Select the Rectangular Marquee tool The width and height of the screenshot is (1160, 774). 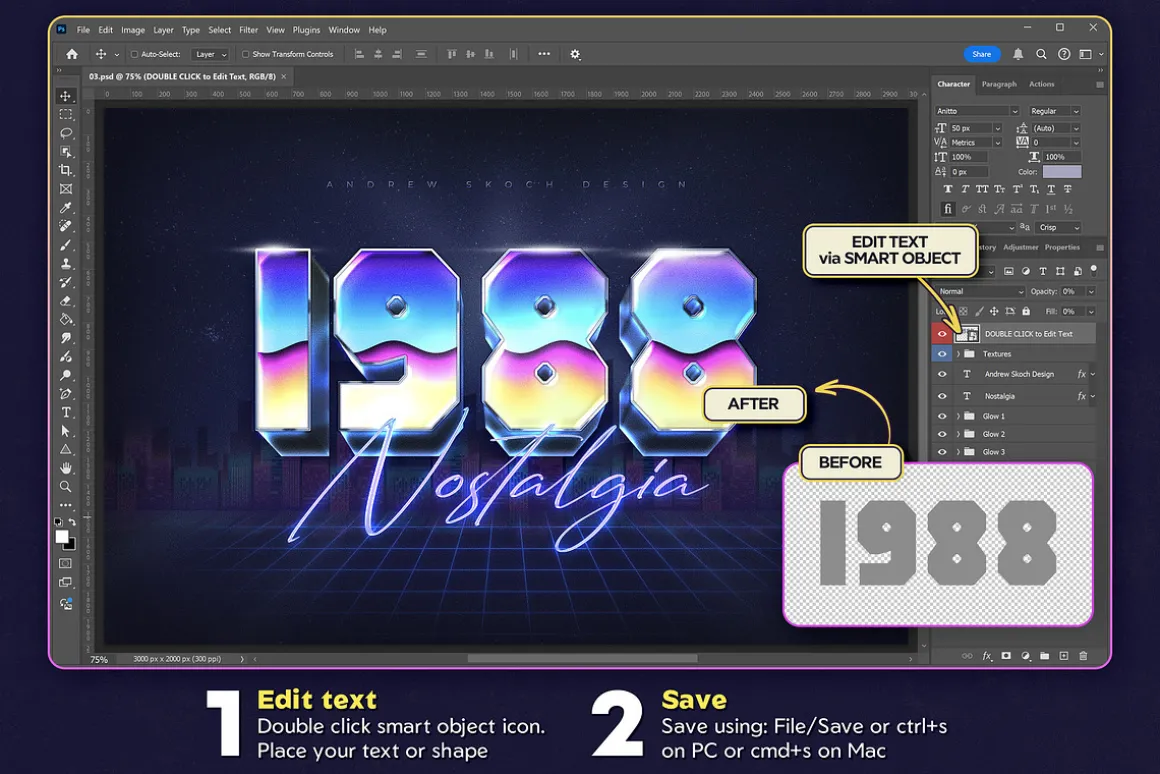click(66, 115)
